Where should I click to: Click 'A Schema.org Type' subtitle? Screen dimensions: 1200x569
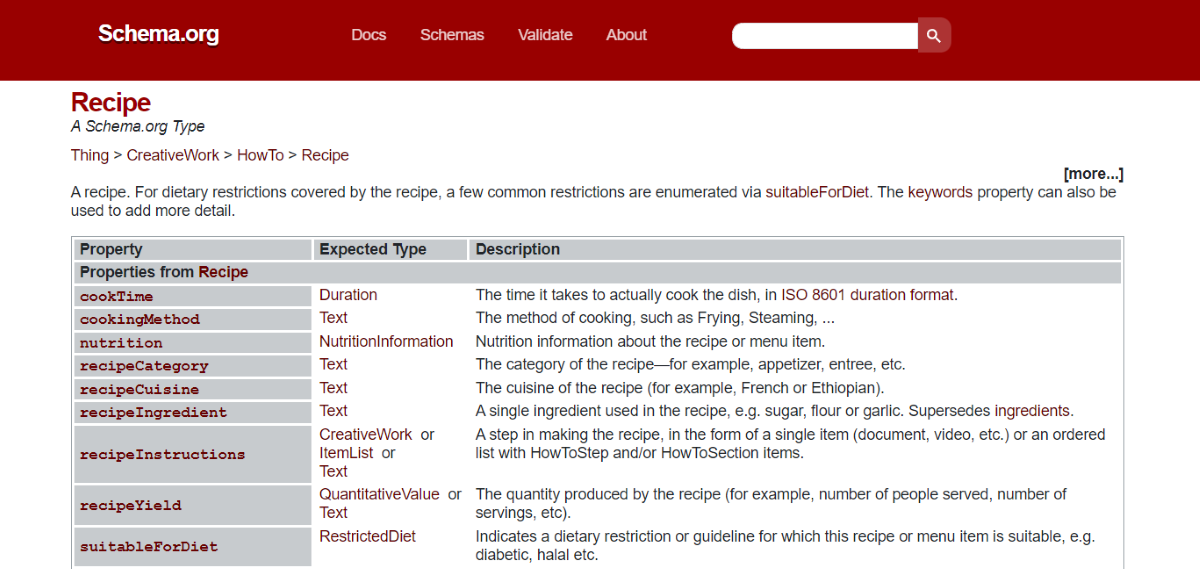point(138,127)
